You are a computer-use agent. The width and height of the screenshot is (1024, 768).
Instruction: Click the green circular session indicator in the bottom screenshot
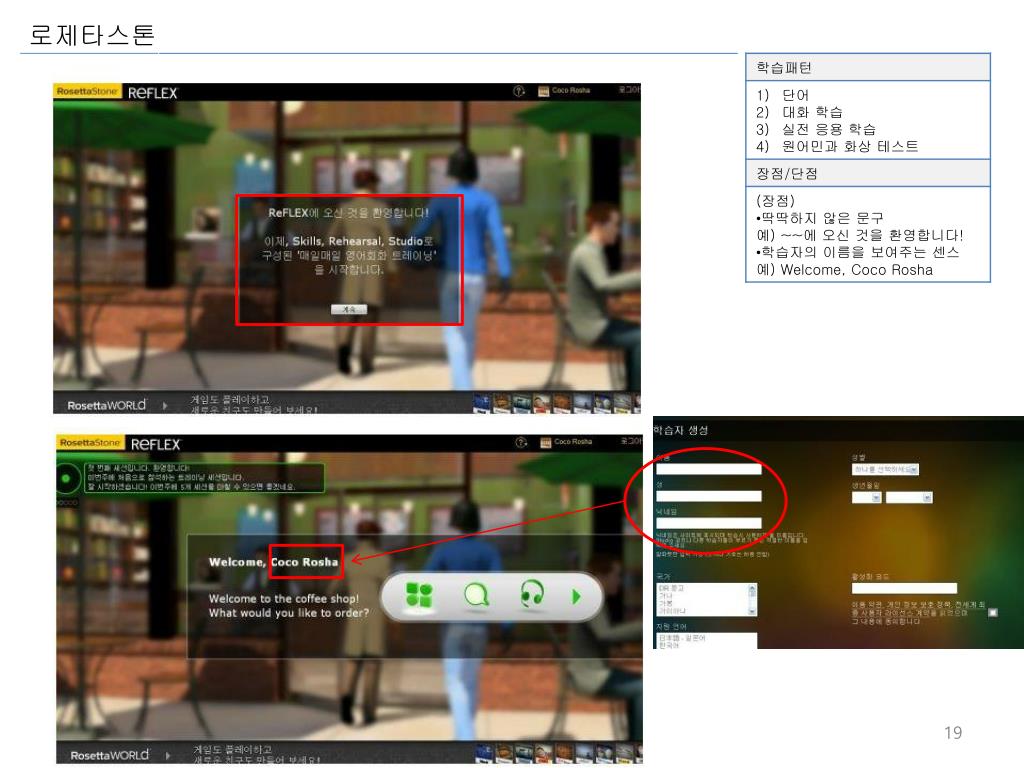pyautogui.click(x=66, y=479)
